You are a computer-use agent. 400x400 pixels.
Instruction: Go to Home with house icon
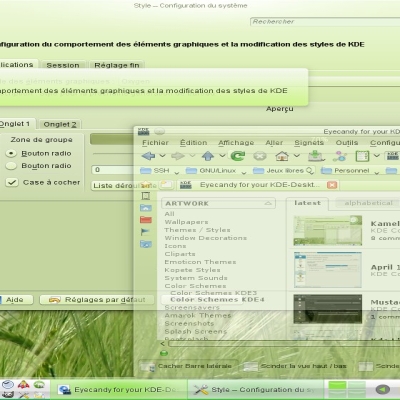(x=282, y=156)
